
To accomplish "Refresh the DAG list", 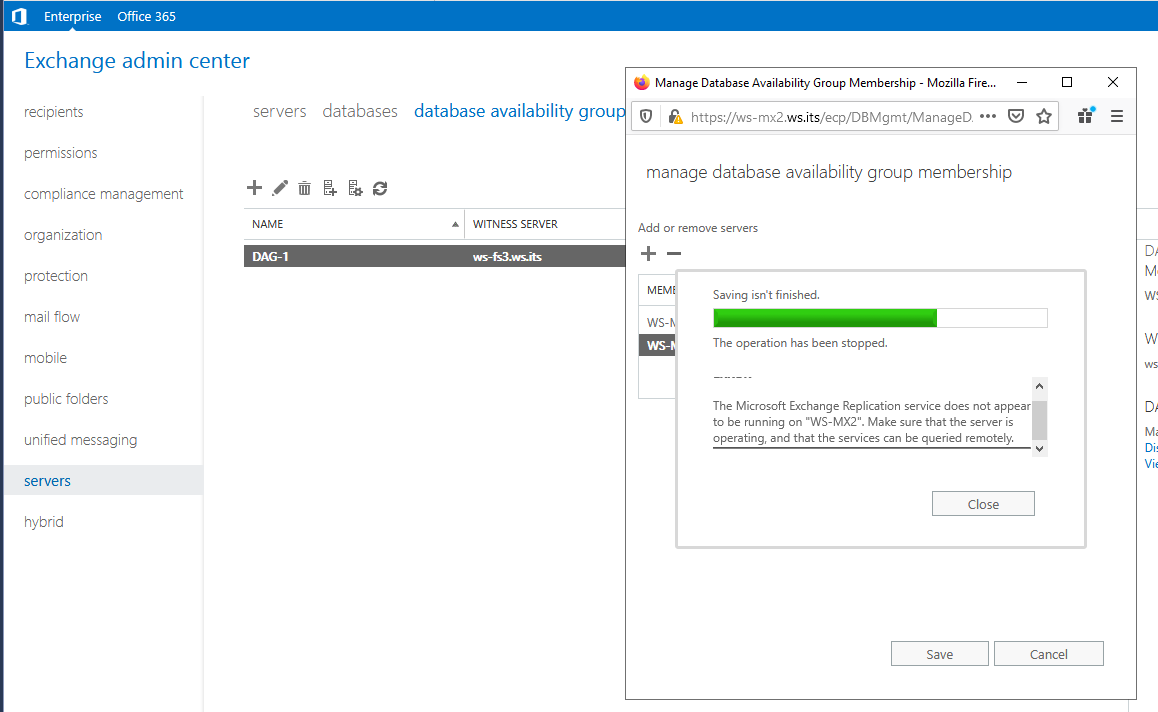I will click(x=380, y=188).
